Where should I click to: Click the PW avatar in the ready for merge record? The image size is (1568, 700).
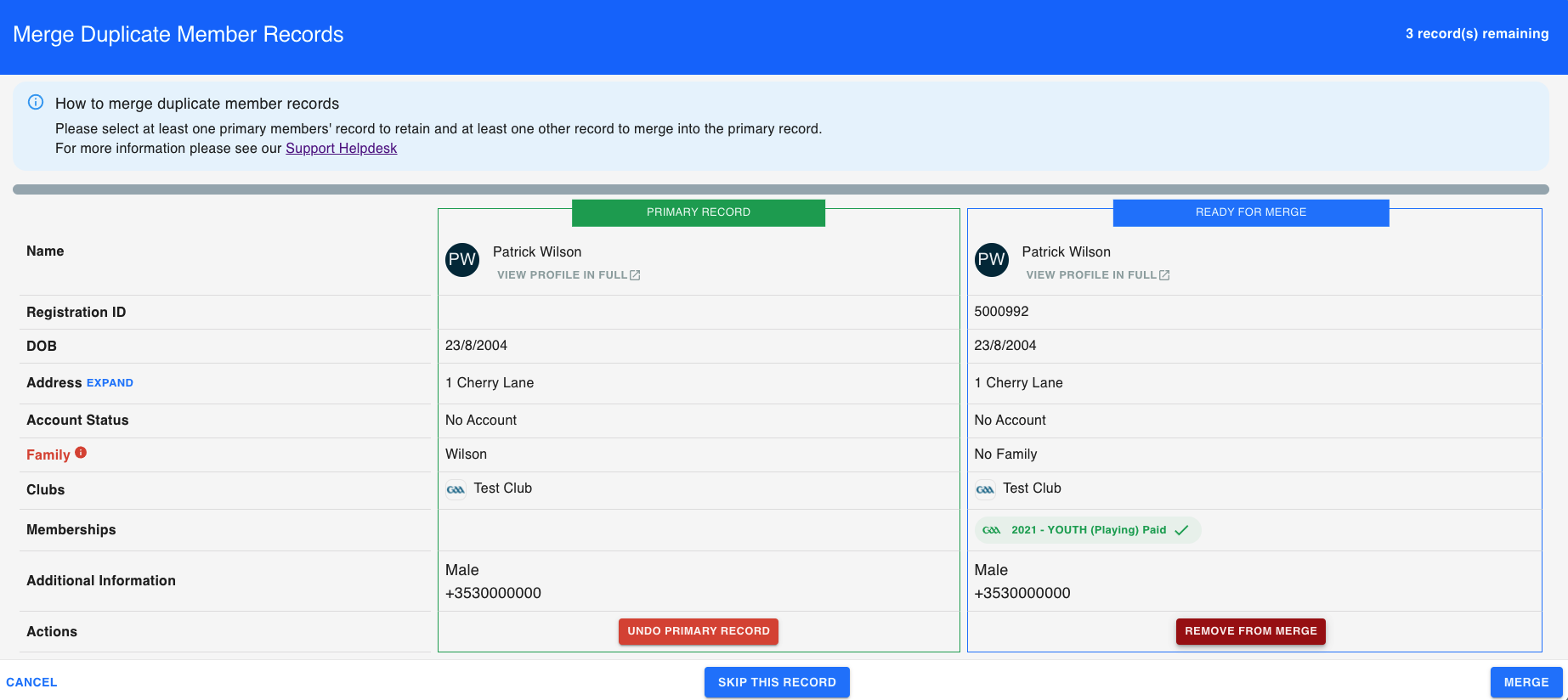(x=992, y=260)
